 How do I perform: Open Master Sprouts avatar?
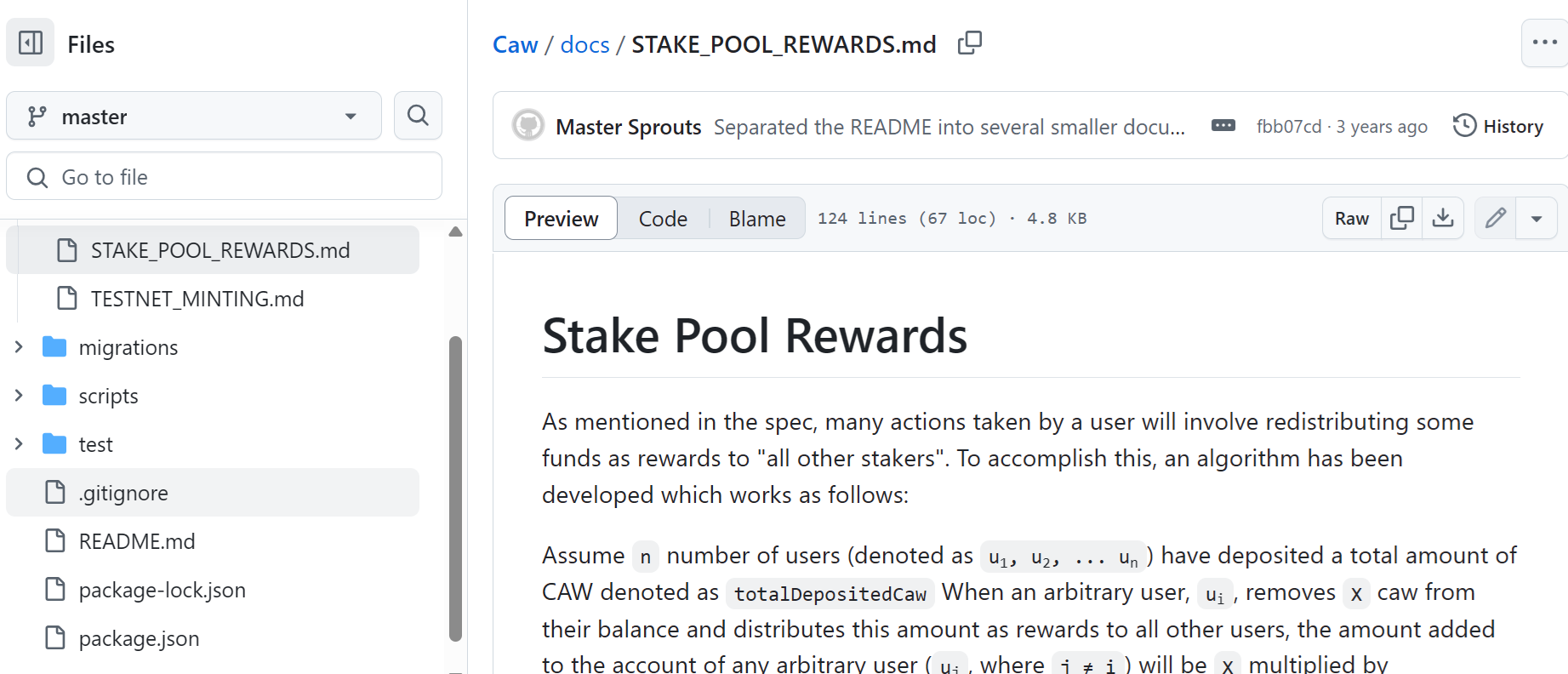pos(528,126)
